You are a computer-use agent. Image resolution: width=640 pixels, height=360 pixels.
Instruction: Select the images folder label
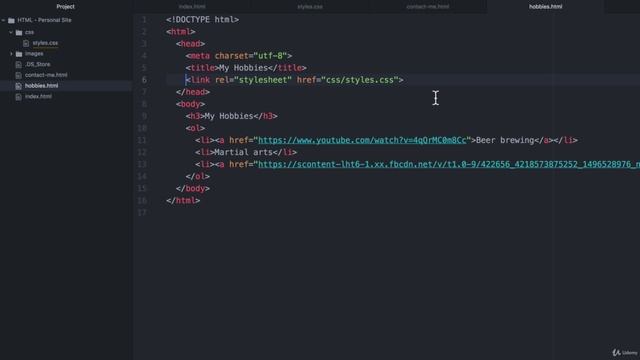[x=34, y=53]
